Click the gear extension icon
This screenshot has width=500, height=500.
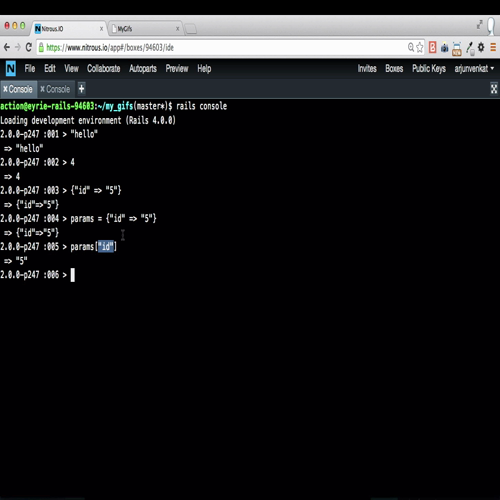click(x=481, y=47)
